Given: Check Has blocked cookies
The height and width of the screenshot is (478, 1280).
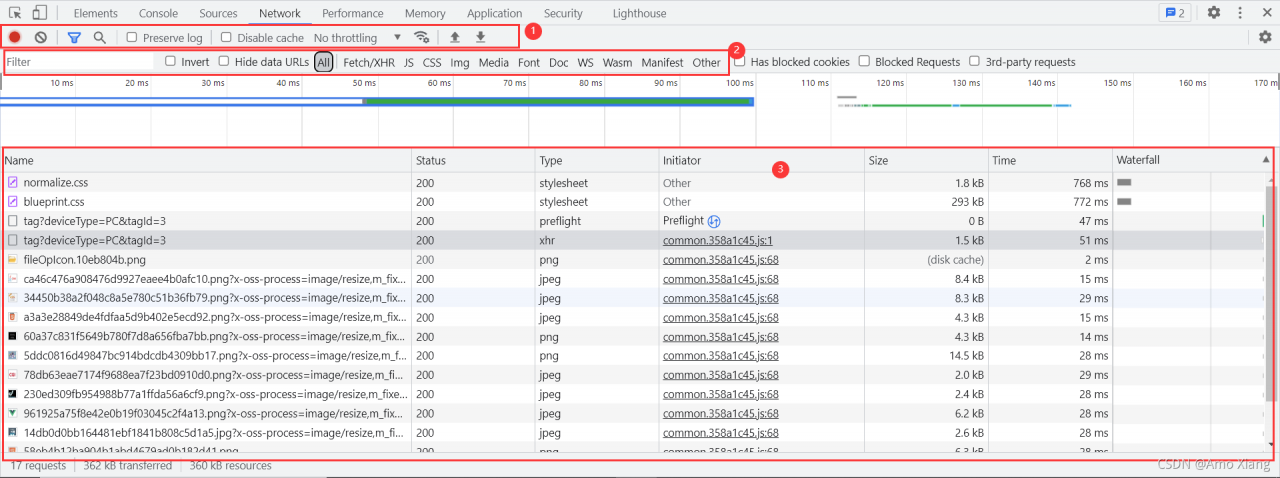Looking at the screenshot, I should [x=739, y=62].
